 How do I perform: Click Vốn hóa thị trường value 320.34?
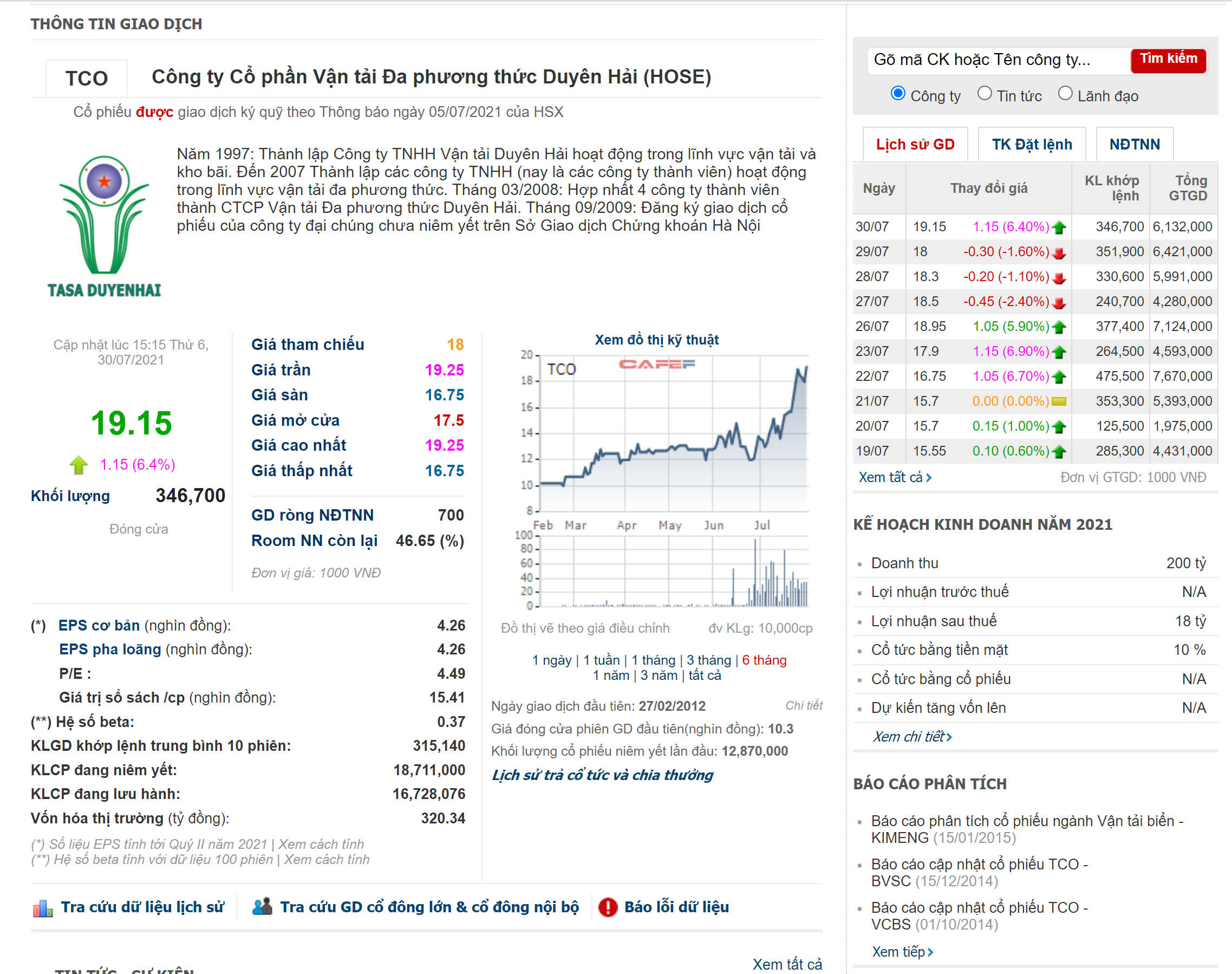(x=443, y=819)
